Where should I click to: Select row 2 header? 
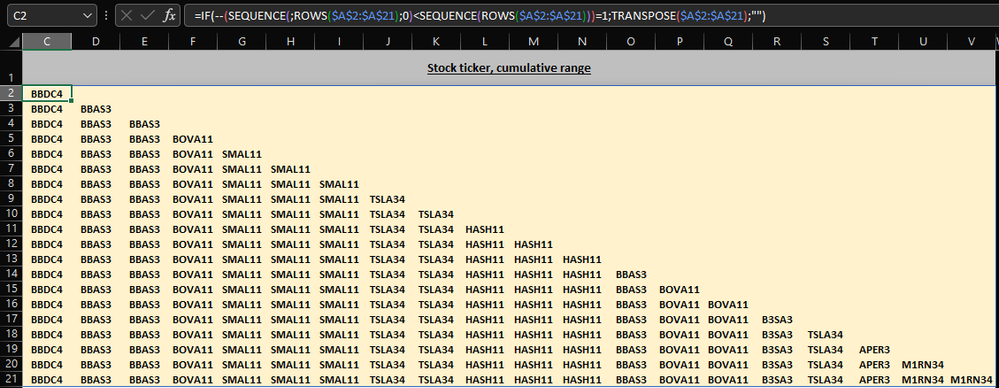point(11,94)
